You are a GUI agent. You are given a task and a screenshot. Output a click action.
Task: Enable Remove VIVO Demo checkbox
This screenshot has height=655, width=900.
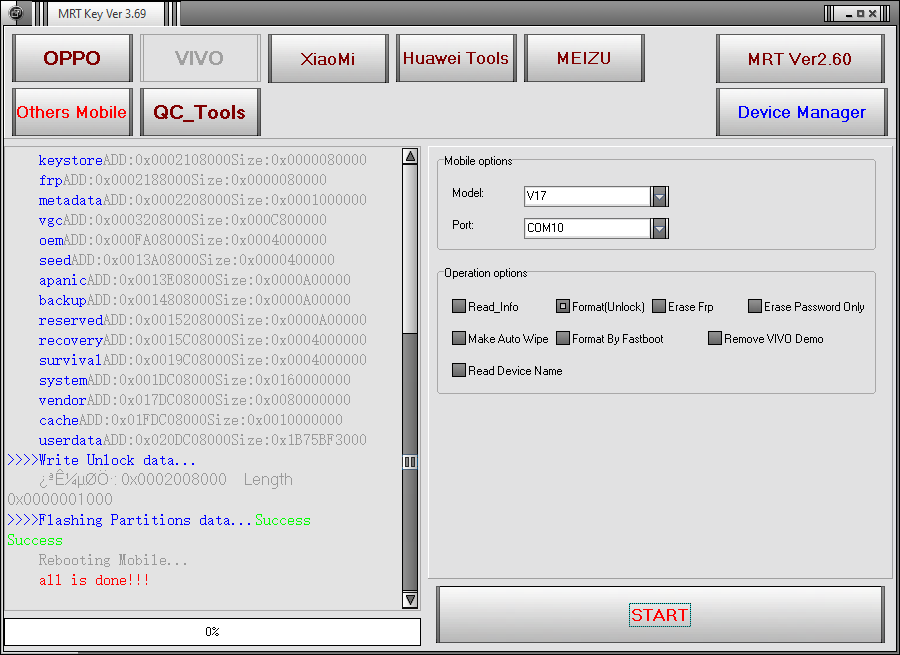point(715,338)
